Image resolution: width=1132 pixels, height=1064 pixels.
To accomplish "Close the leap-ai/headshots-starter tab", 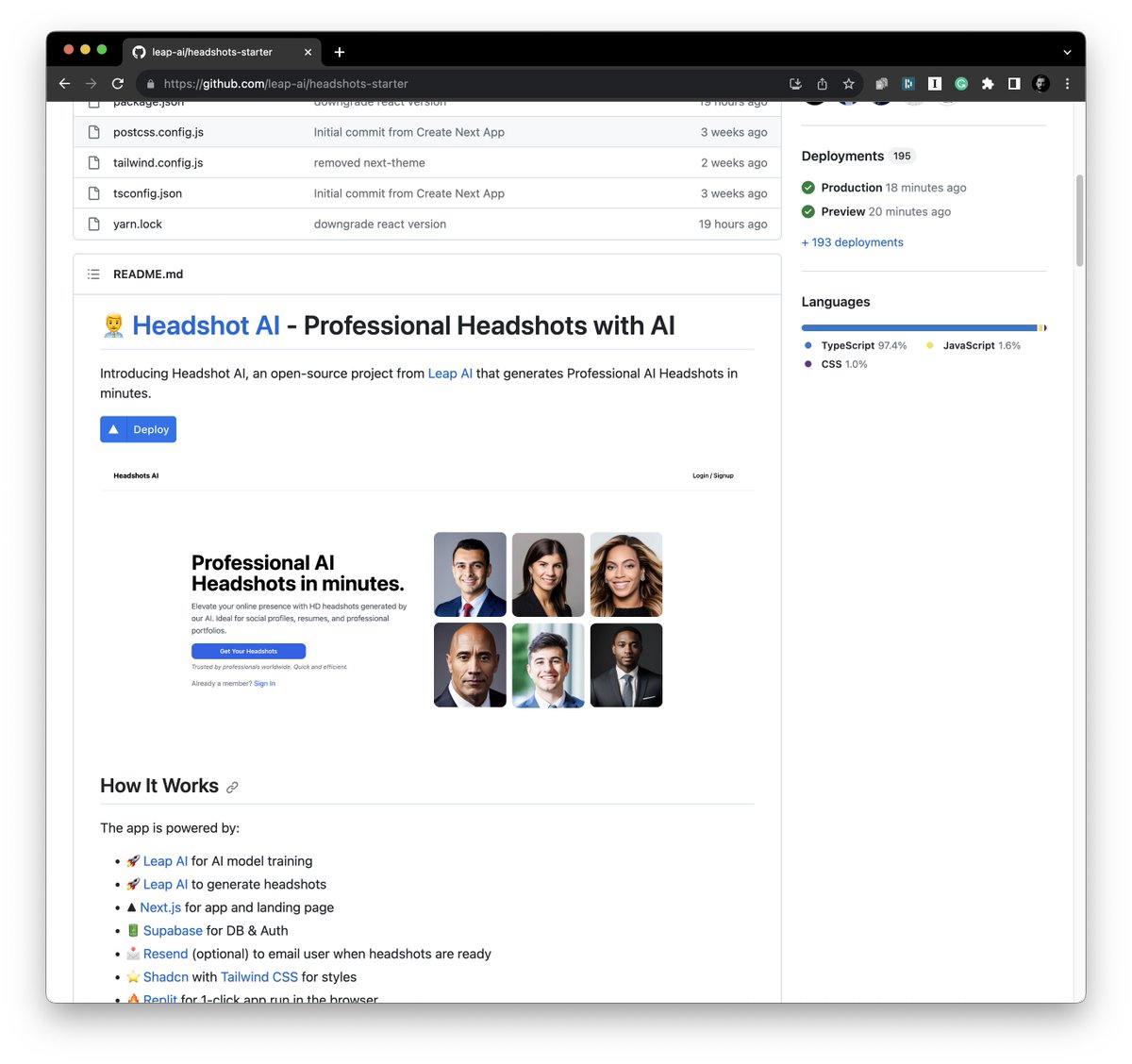I will click(308, 52).
